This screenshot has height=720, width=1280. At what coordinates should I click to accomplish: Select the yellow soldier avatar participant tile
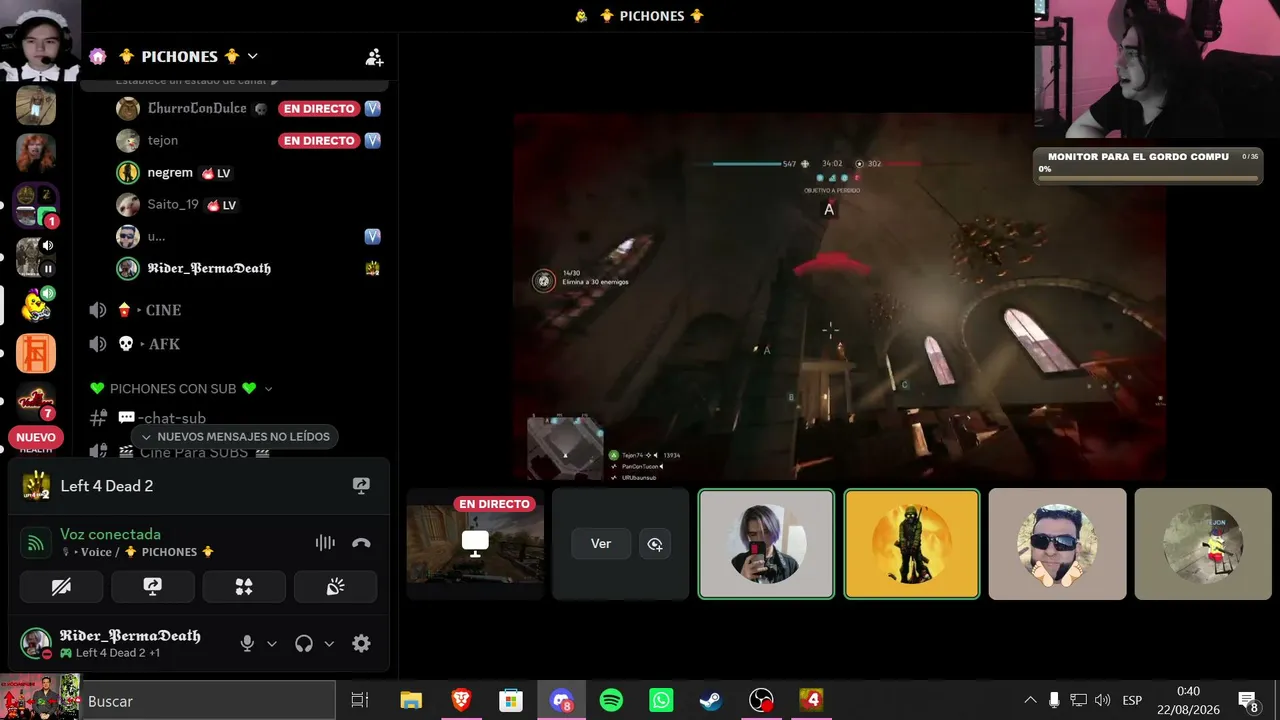912,544
